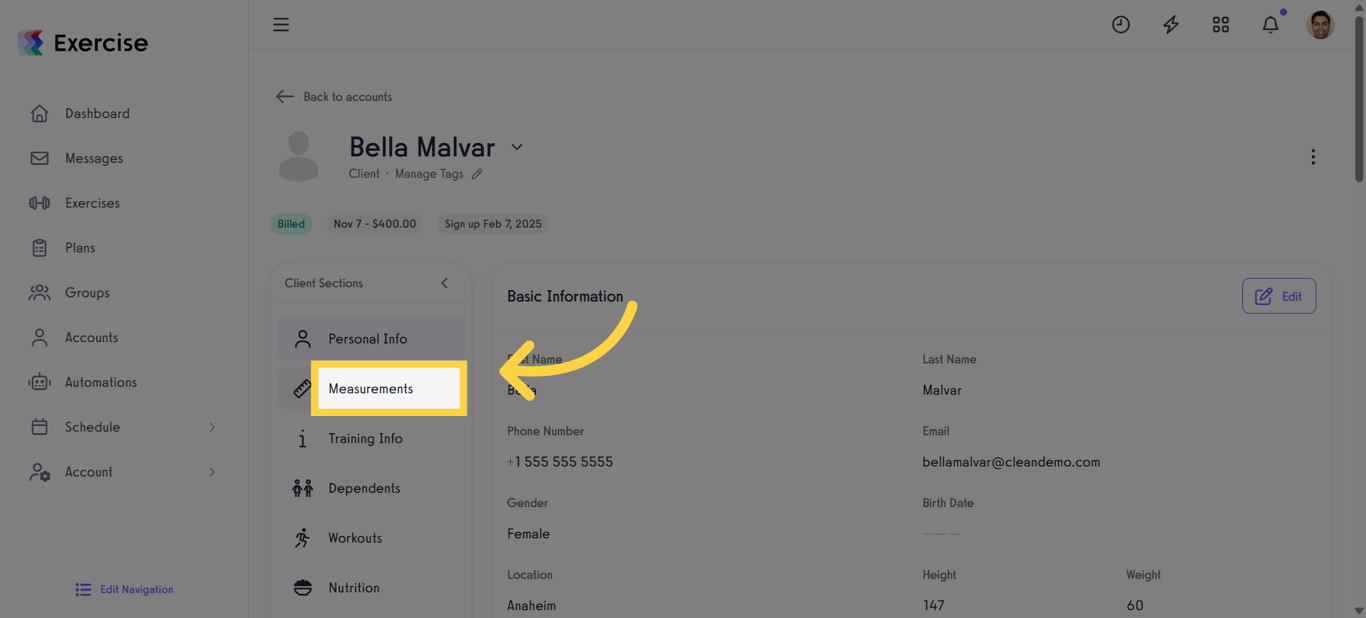Open the apps grid icon

pyautogui.click(x=1221, y=25)
